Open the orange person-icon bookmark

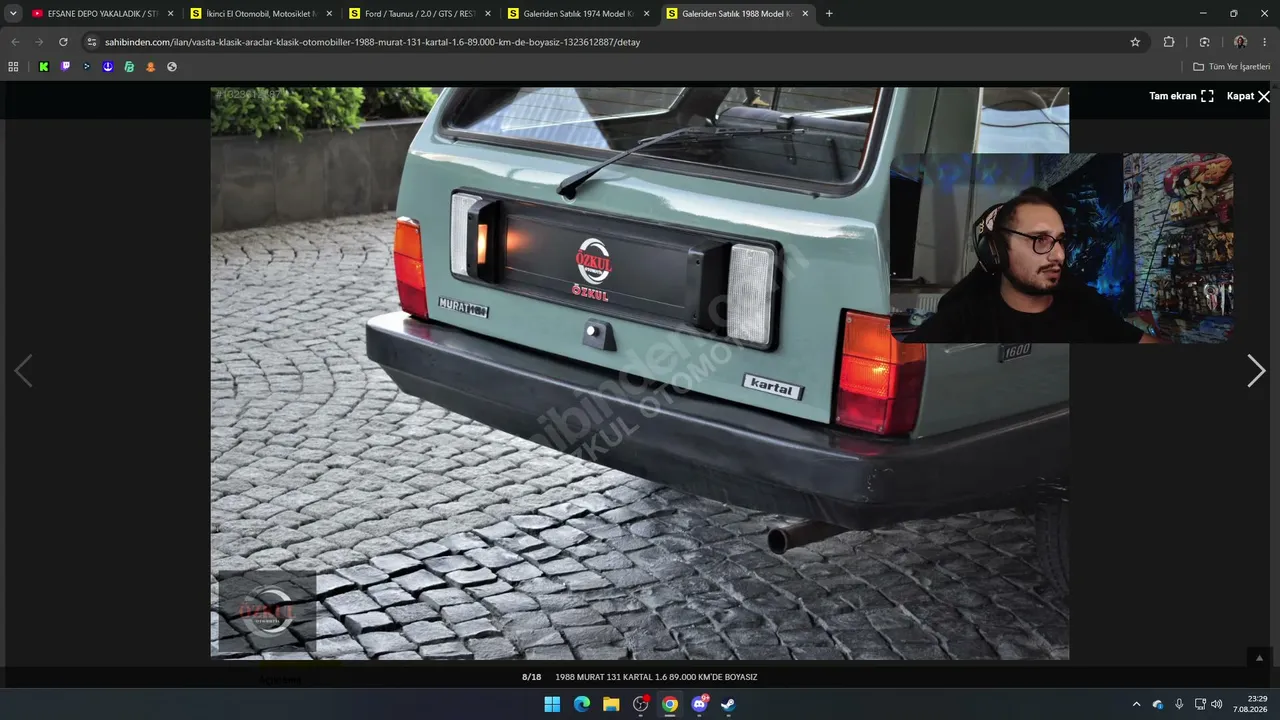(x=151, y=67)
